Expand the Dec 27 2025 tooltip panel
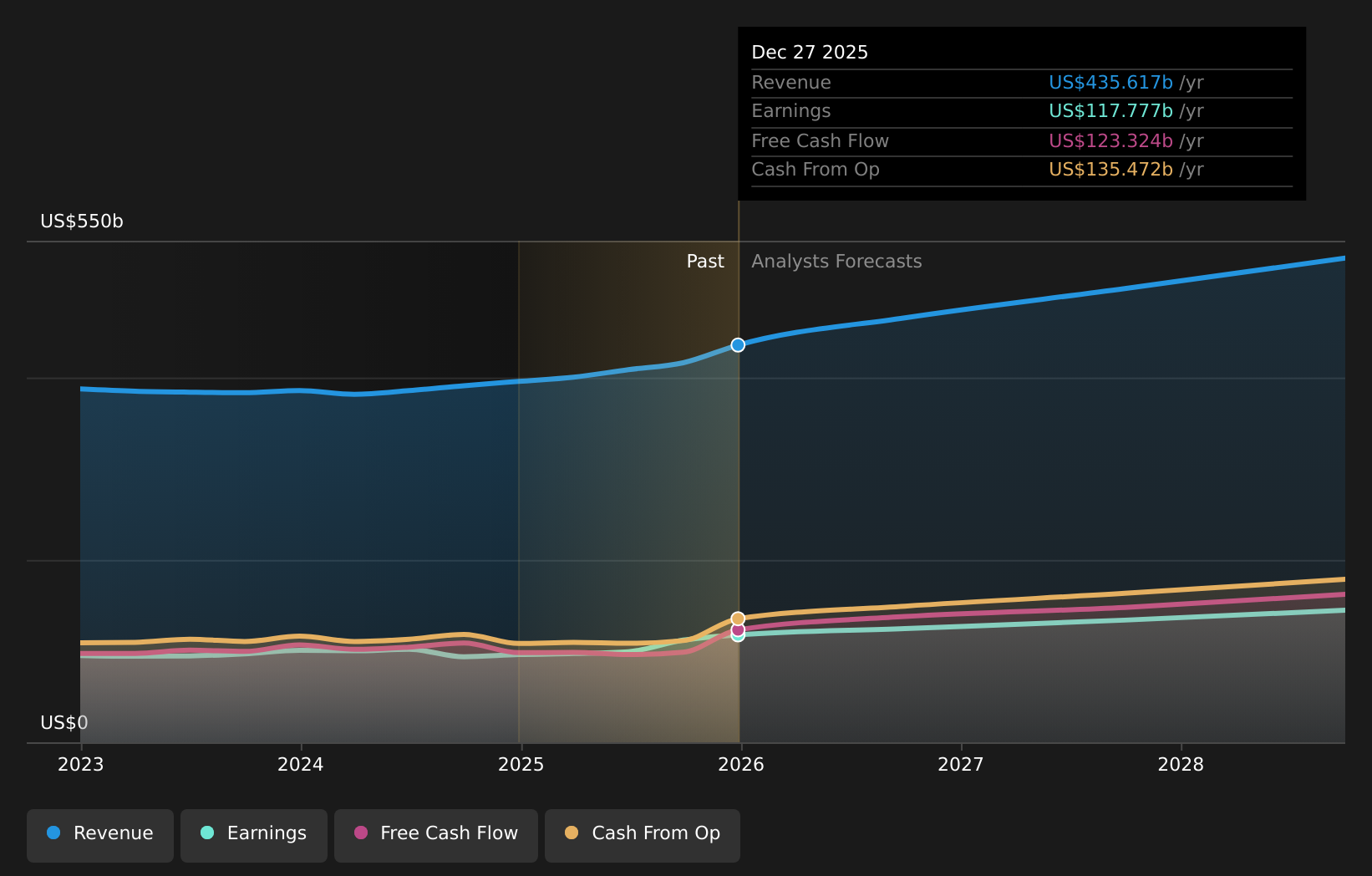 click(x=810, y=52)
